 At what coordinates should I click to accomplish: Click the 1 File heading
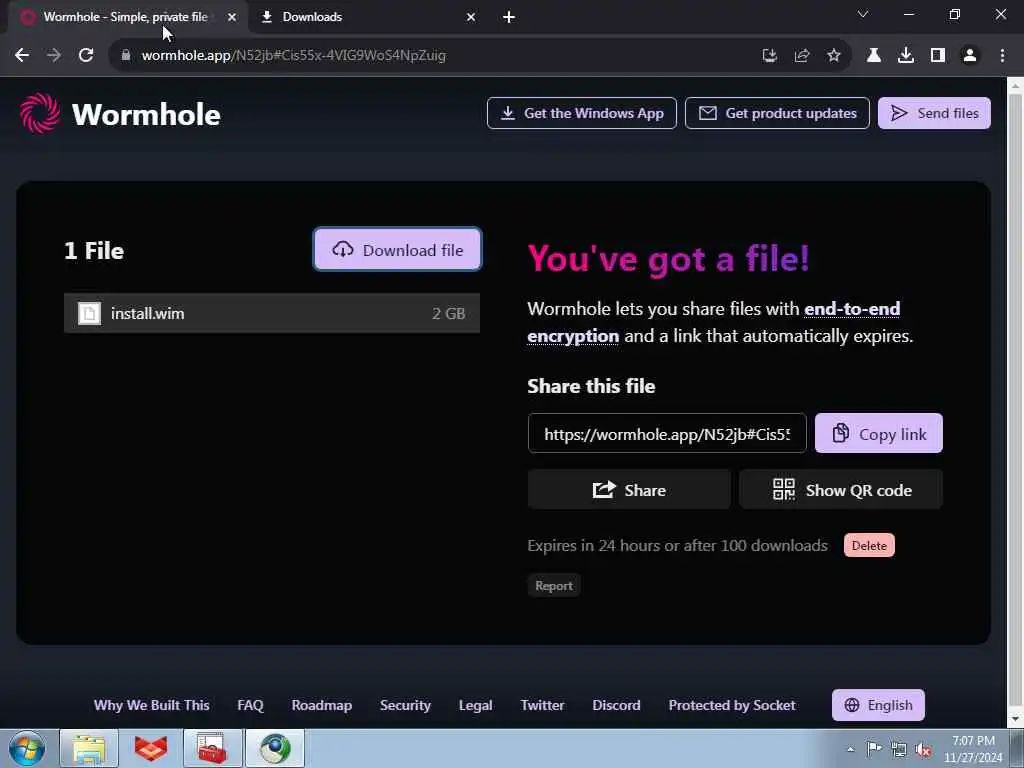point(94,251)
